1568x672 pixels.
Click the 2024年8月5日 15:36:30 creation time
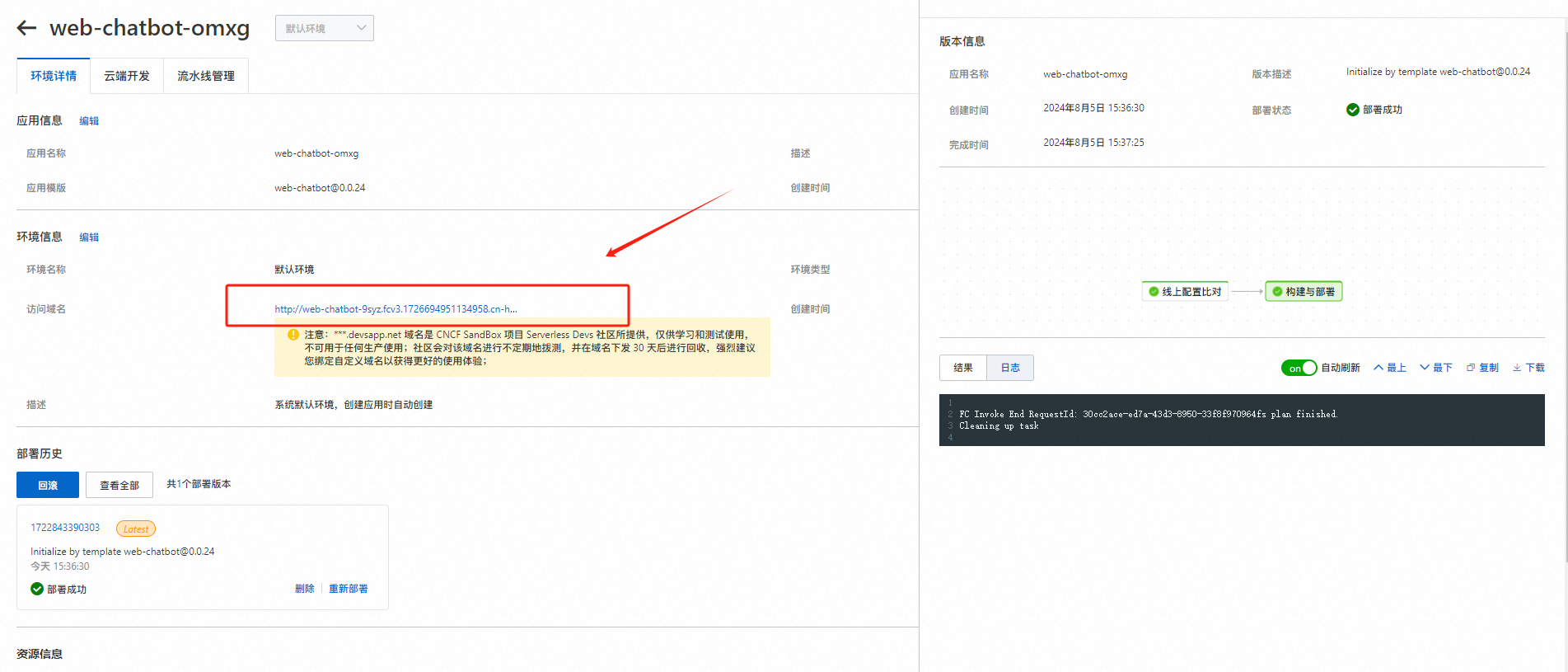(1093, 108)
